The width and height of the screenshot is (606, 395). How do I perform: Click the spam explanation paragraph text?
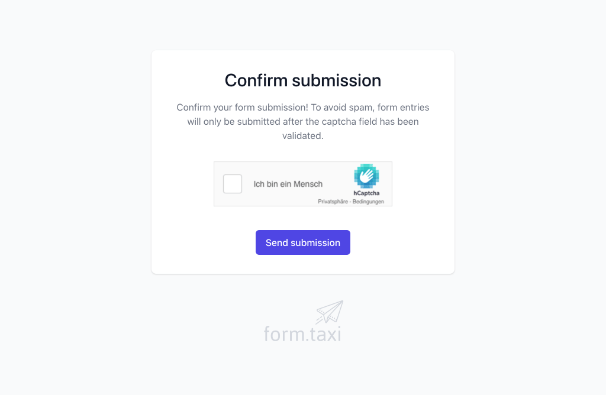tap(303, 121)
